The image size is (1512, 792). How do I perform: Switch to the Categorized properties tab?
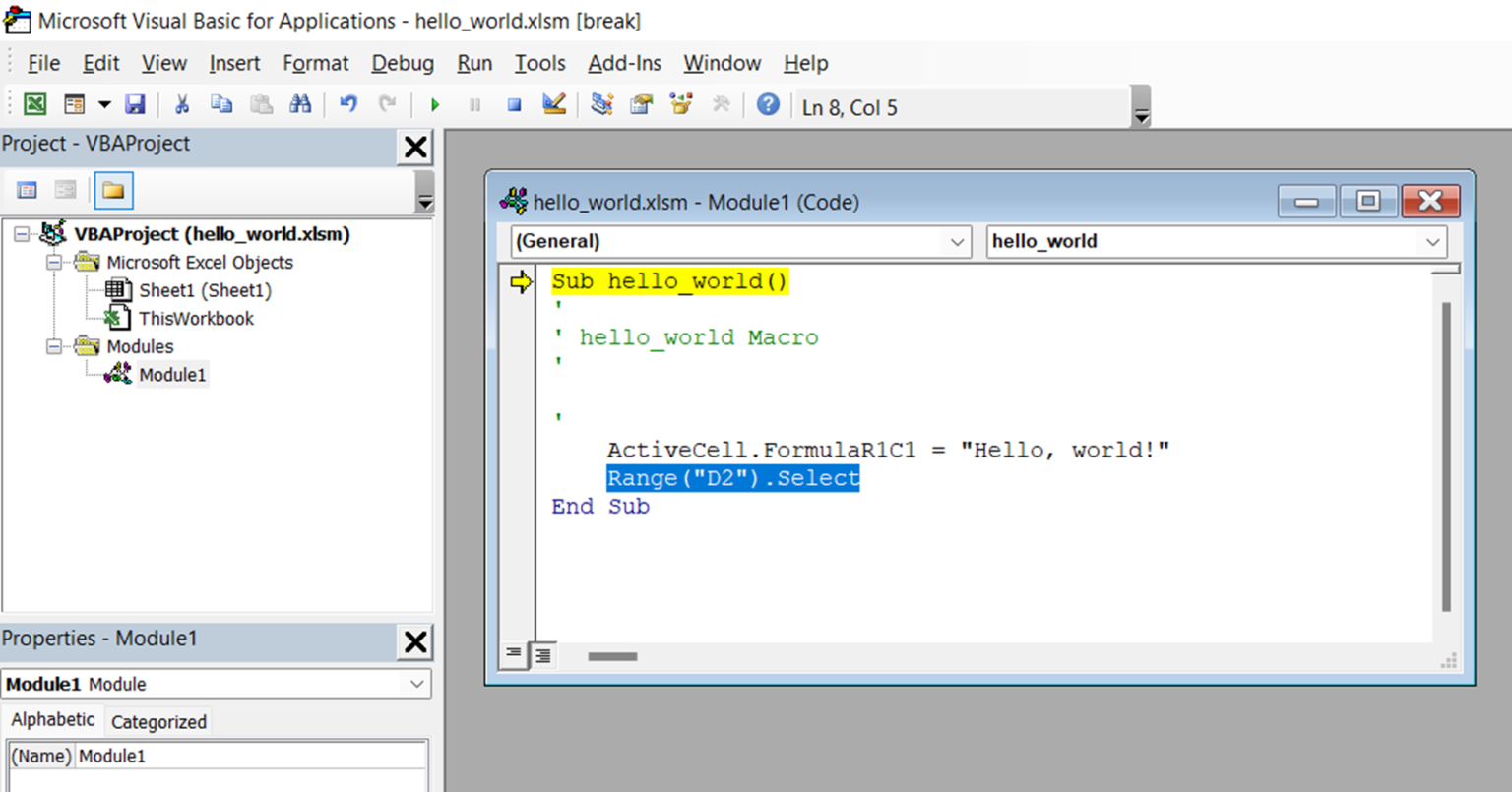[158, 721]
